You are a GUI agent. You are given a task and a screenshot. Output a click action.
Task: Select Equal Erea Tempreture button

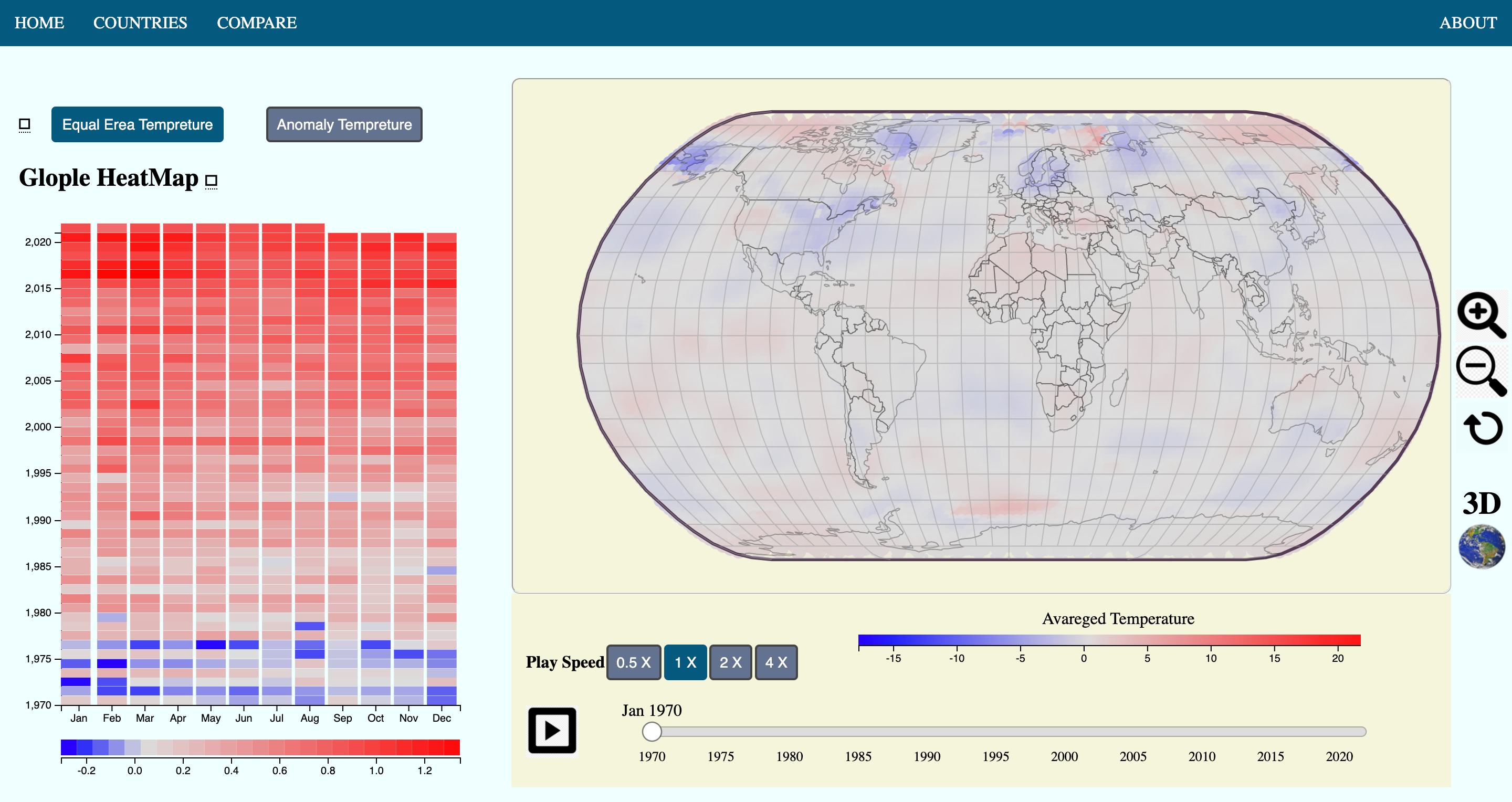(x=138, y=124)
